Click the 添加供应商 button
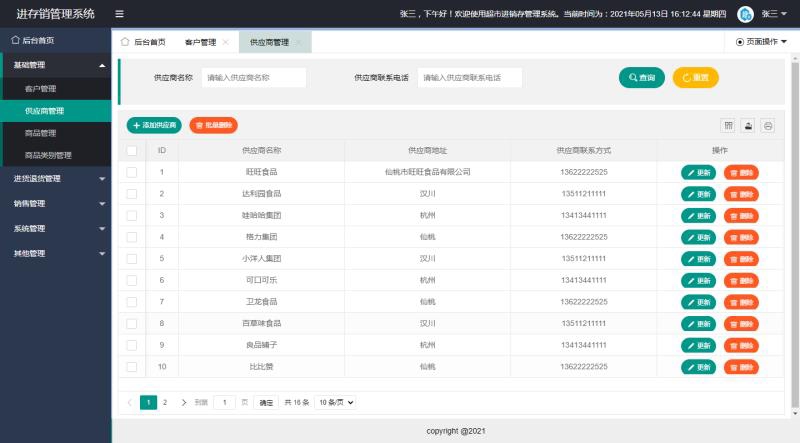This screenshot has height=443, width=800. (x=154, y=125)
